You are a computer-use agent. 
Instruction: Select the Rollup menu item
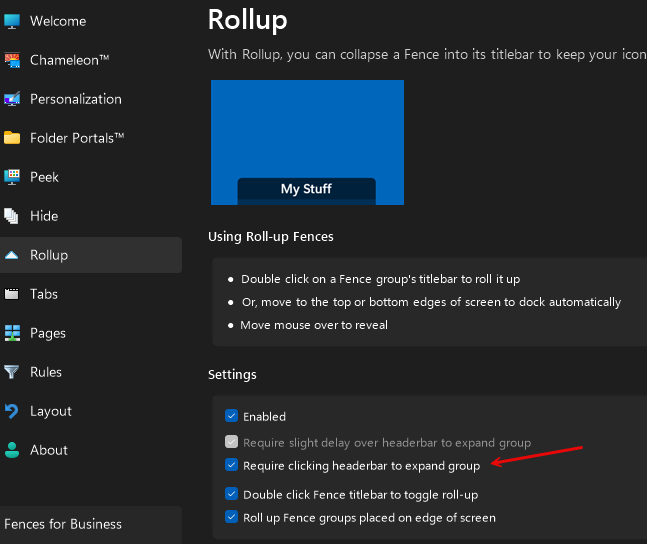tap(49, 255)
